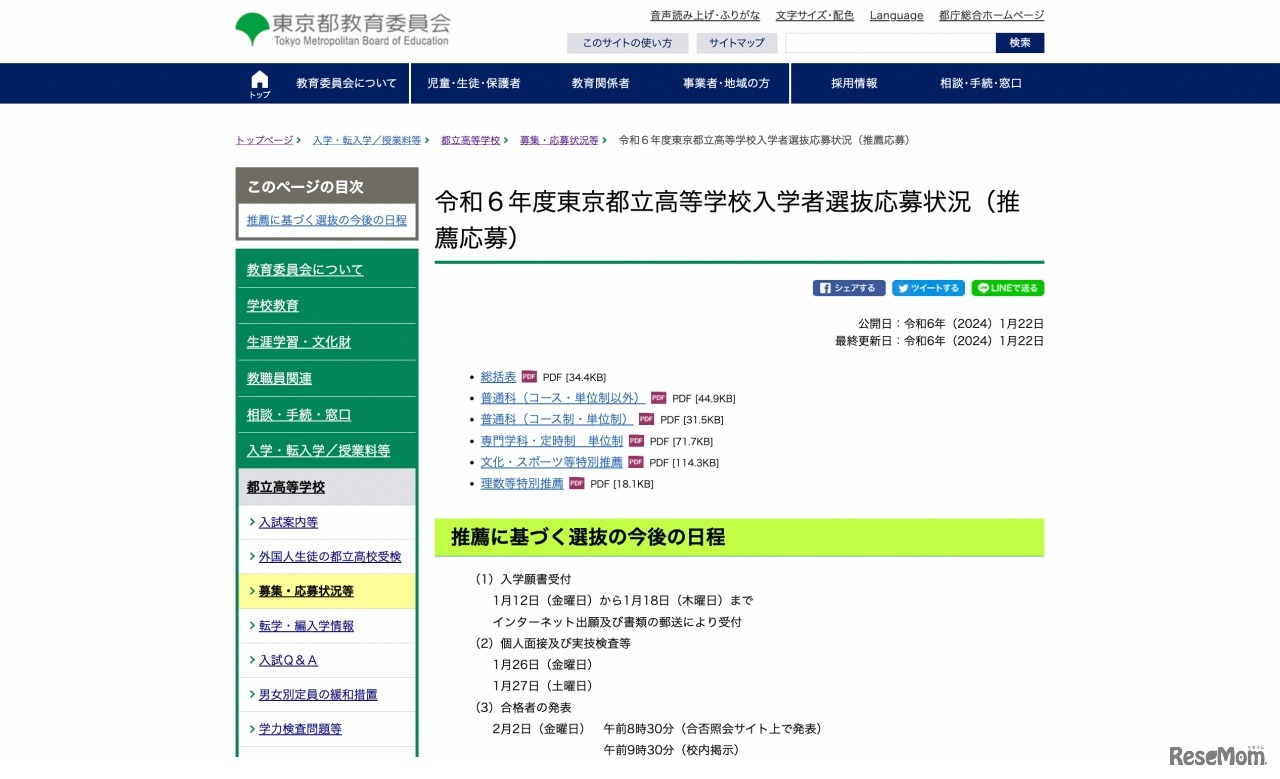Viewport: 1280px width, 779px height.
Task: Open the 教育関係者 navigation menu
Action: point(604,83)
